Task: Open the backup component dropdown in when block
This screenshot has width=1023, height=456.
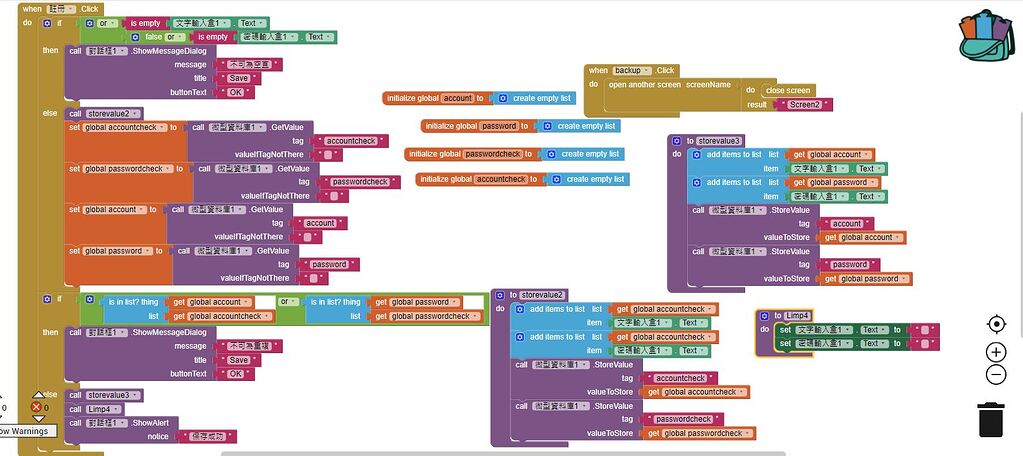Action: coord(632,70)
